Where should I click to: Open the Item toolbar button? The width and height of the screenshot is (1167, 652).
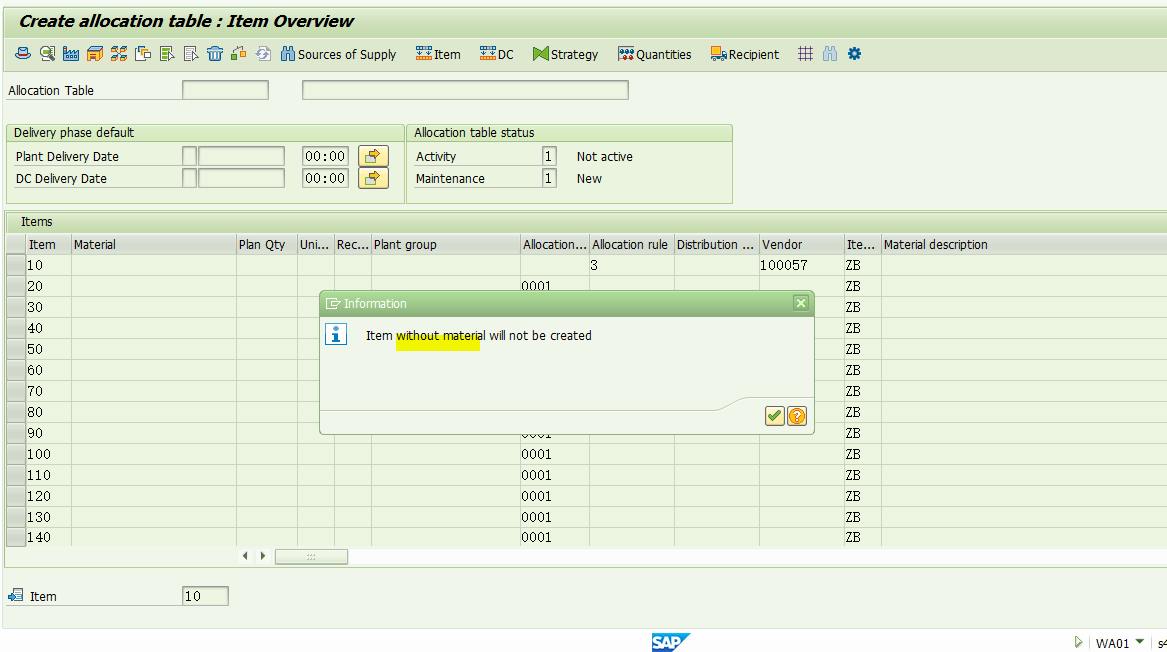pyautogui.click(x=438, y=54)
